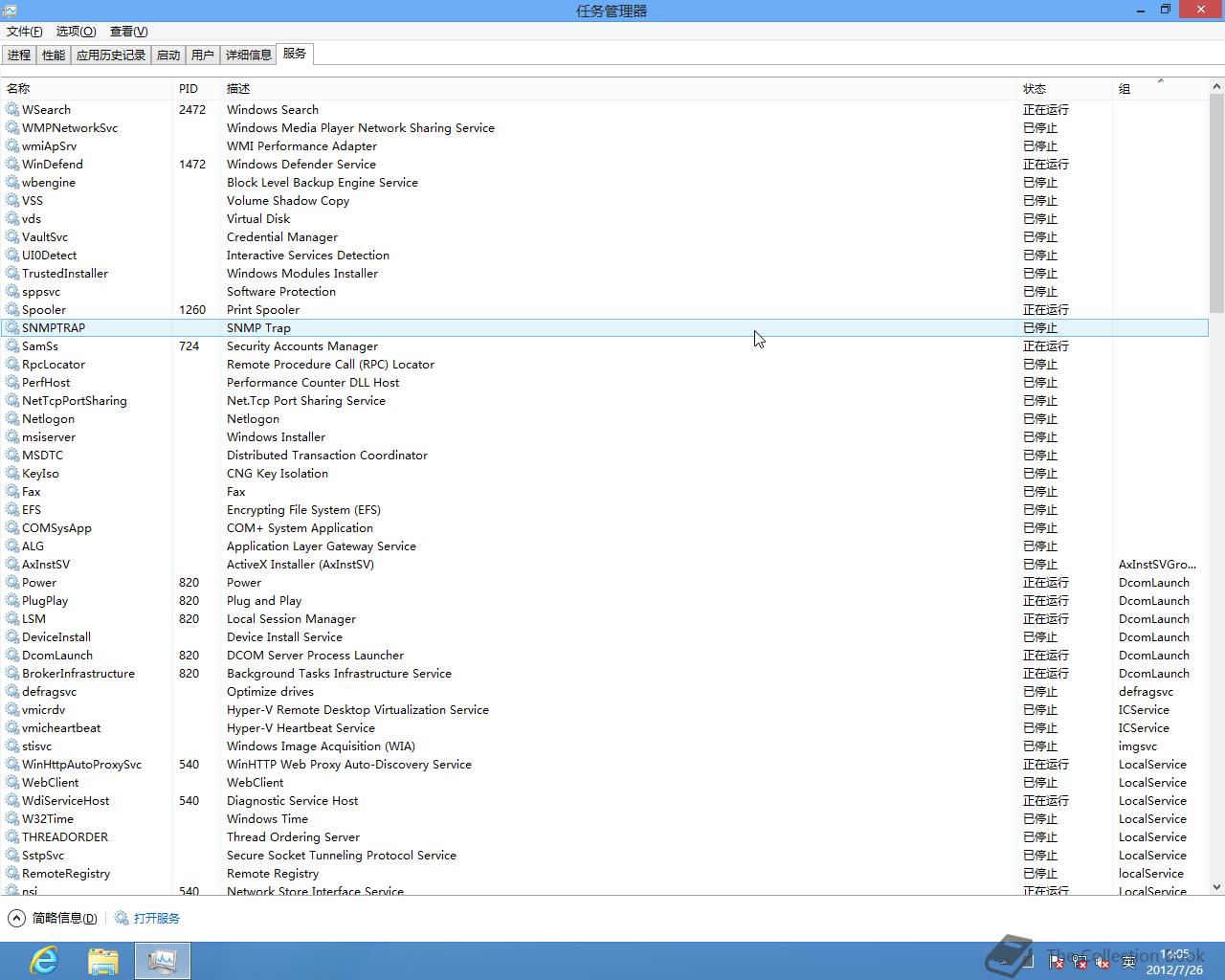Click the services gear icon beside 打开服务
The width and height of the screenshot is (1225, 980).
[x=122, y=918]
